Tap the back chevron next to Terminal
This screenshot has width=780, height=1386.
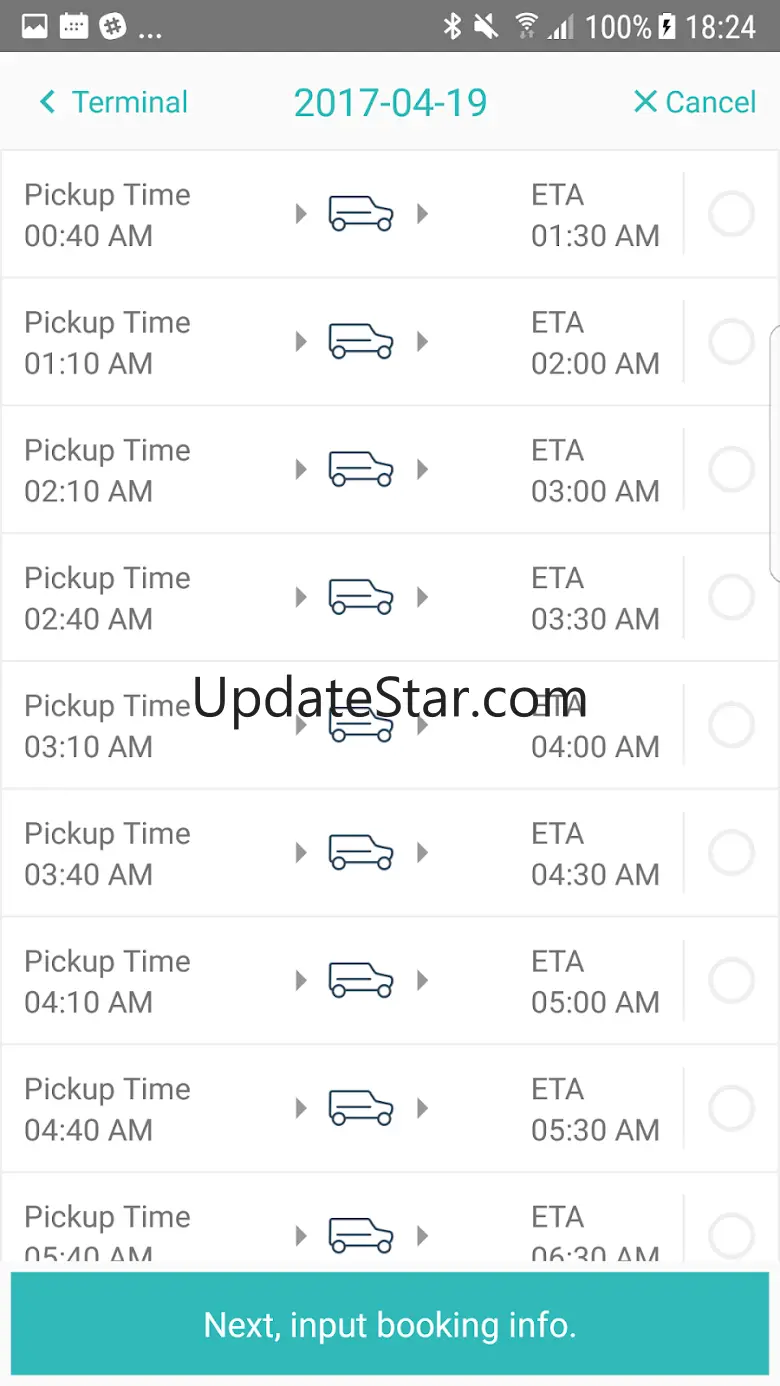pyautogui.click(x=47, y=102)
